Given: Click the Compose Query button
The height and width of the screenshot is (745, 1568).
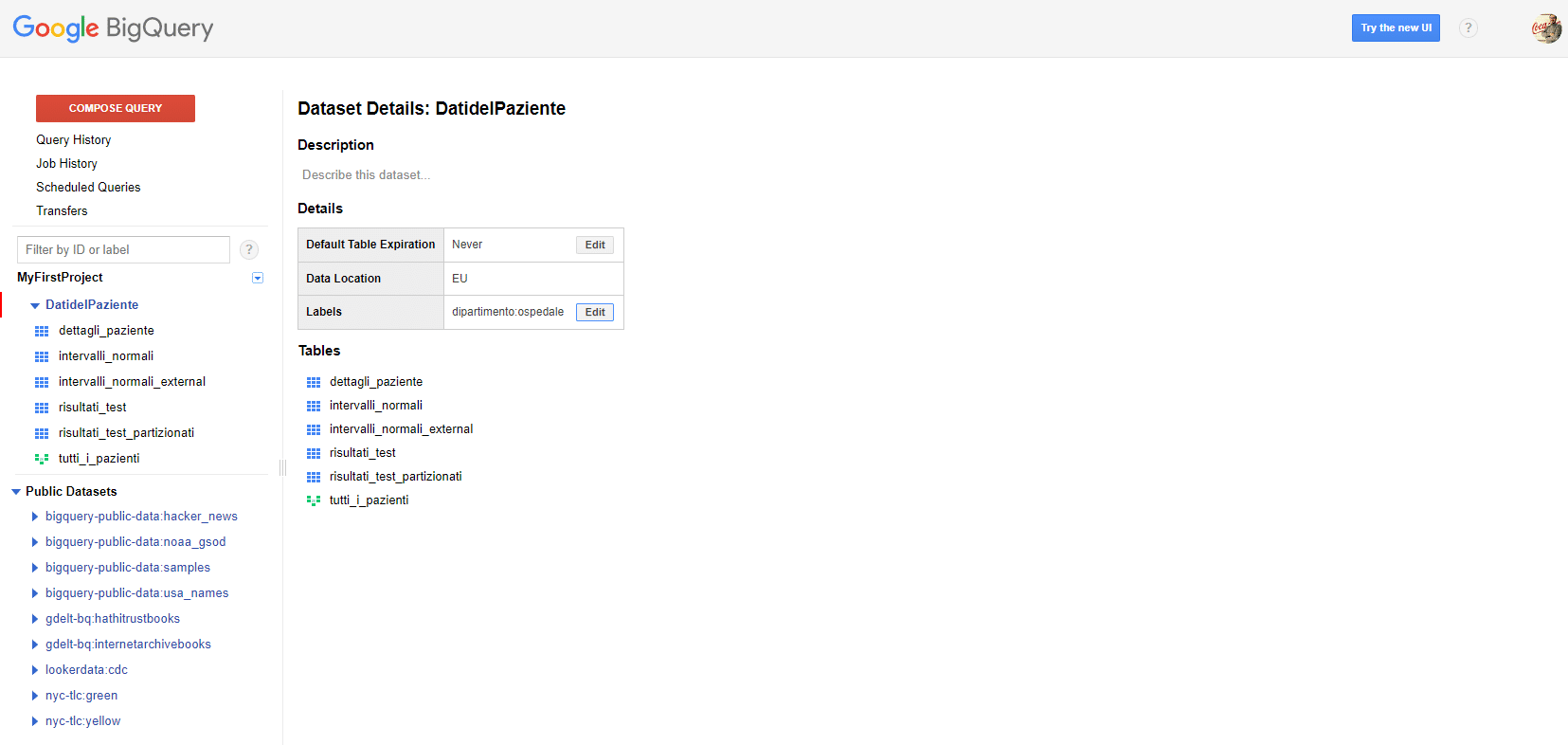Looking at the screenshot, I should click(x=116, y=108).
